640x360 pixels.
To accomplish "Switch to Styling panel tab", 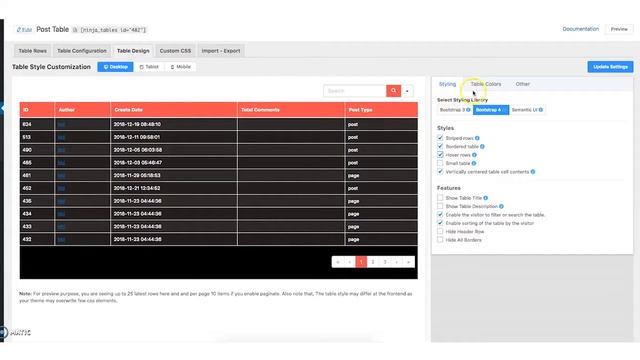I will pyautogui.click(x=447, y=84).
